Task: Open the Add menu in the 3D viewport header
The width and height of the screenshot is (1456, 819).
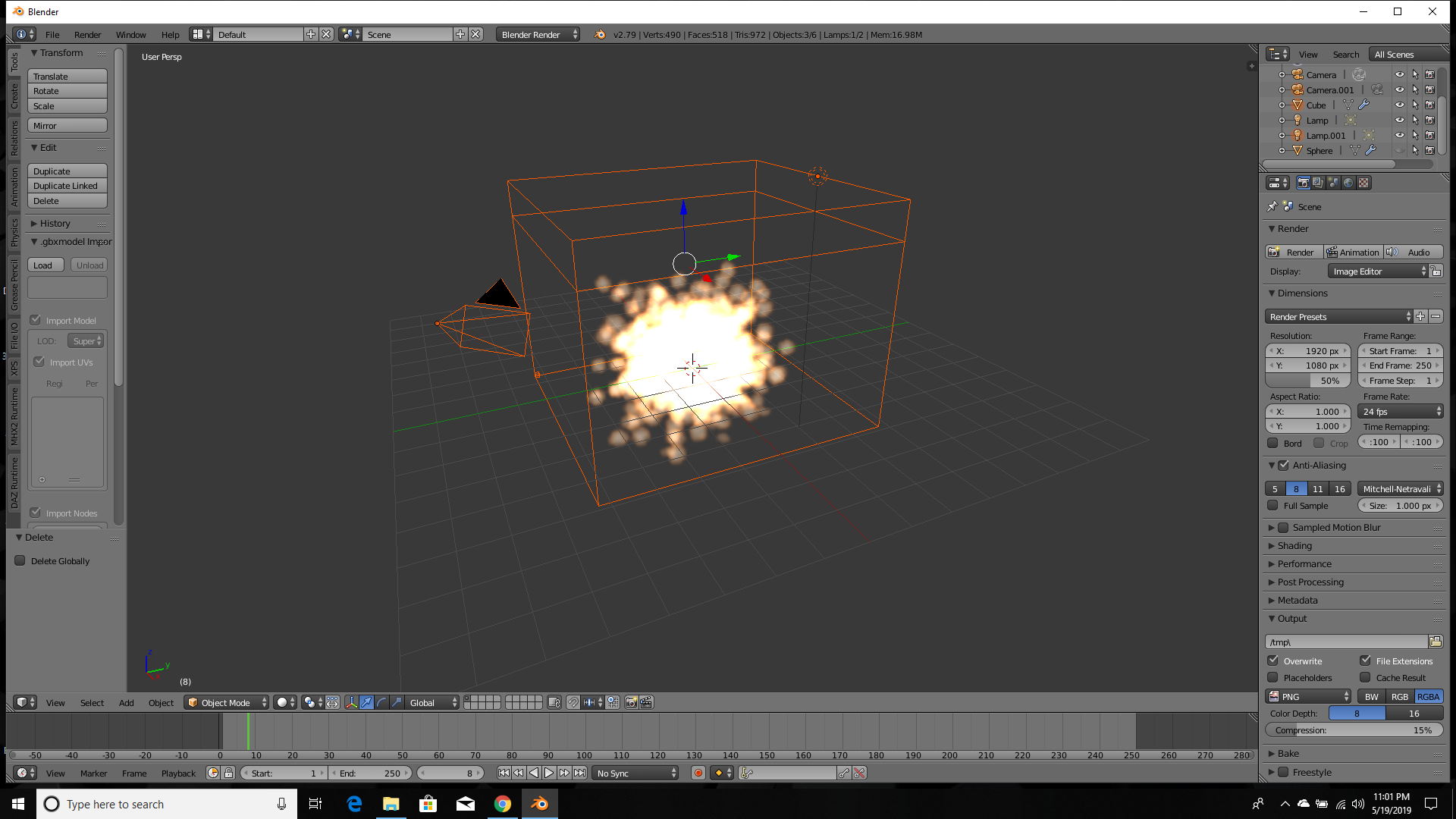Action: click(x=126, y=703)
